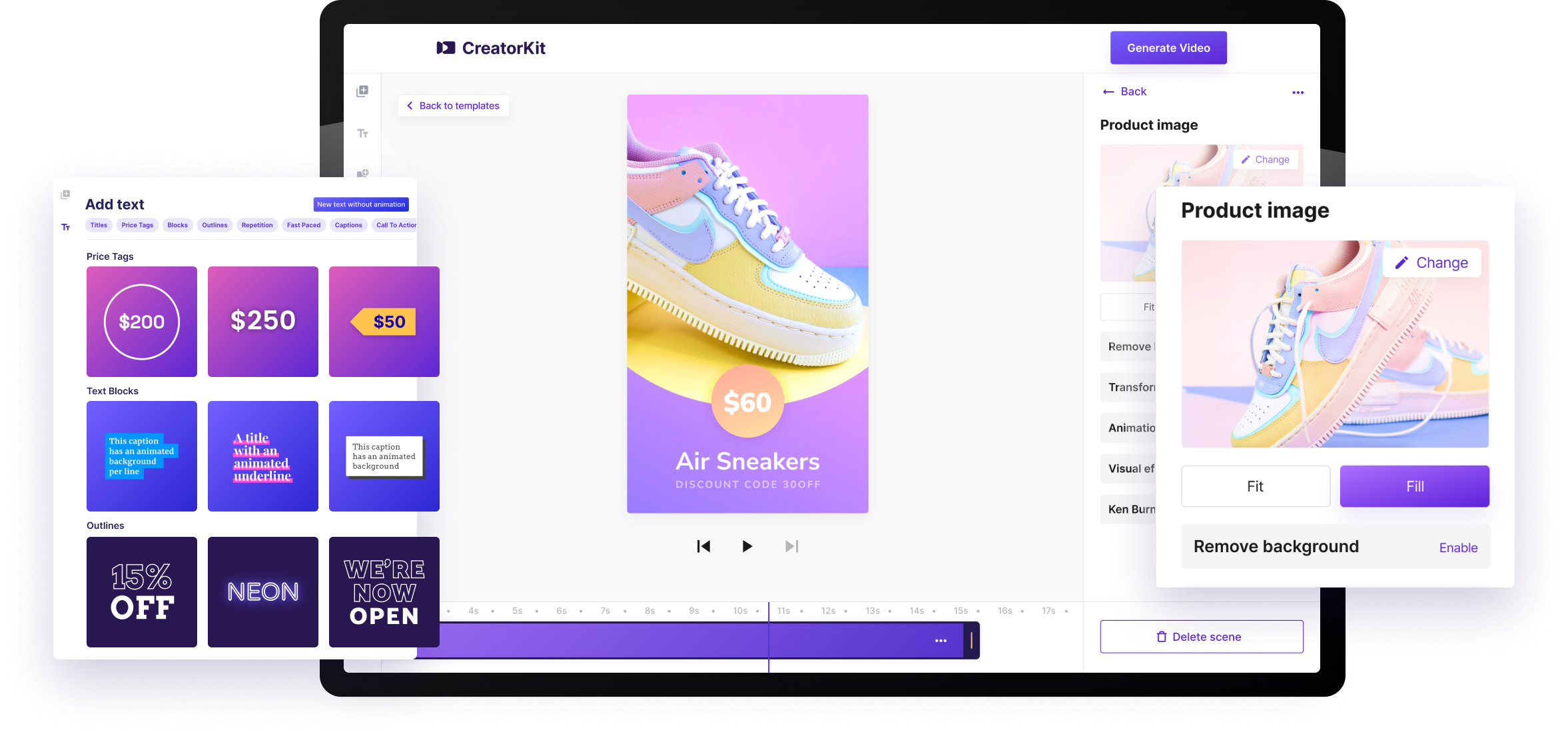Choose the $250 price tag template
This screenshot has height=734, width=1568.
click(263, 322)
